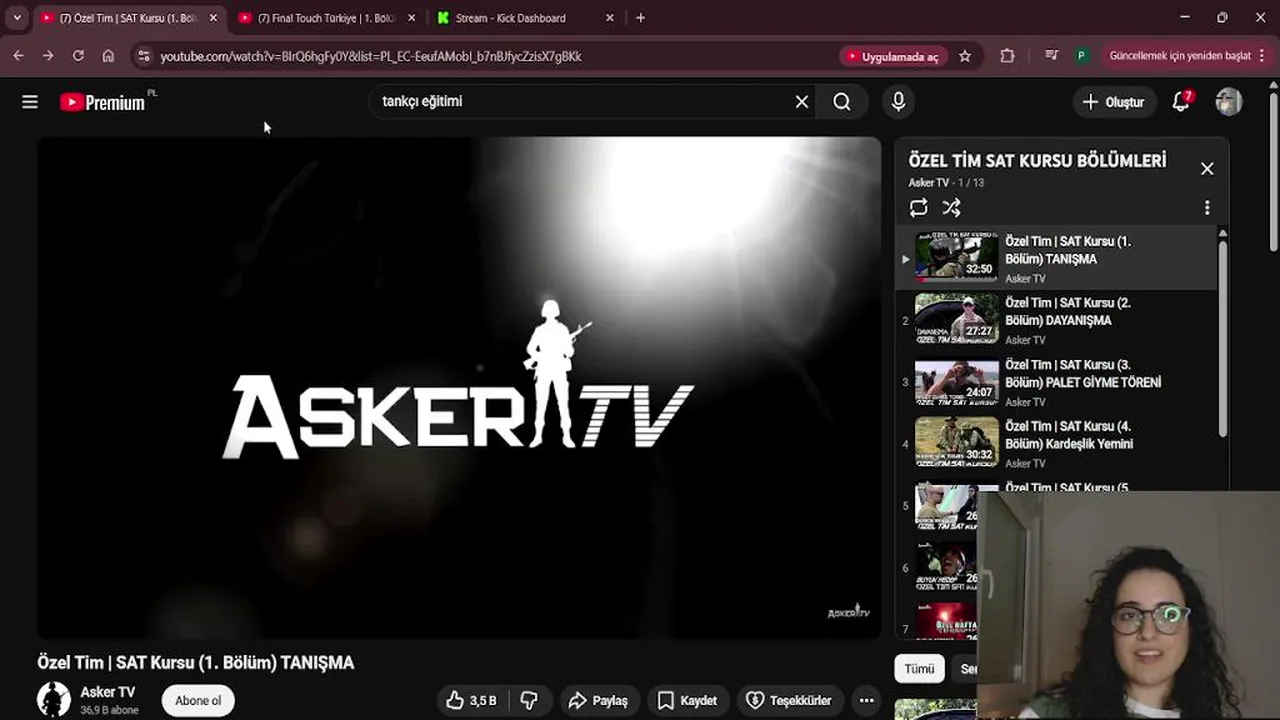Go back in browser history
The width and height of the screenshot is (1280, 720).
click(x=18, y=56)
